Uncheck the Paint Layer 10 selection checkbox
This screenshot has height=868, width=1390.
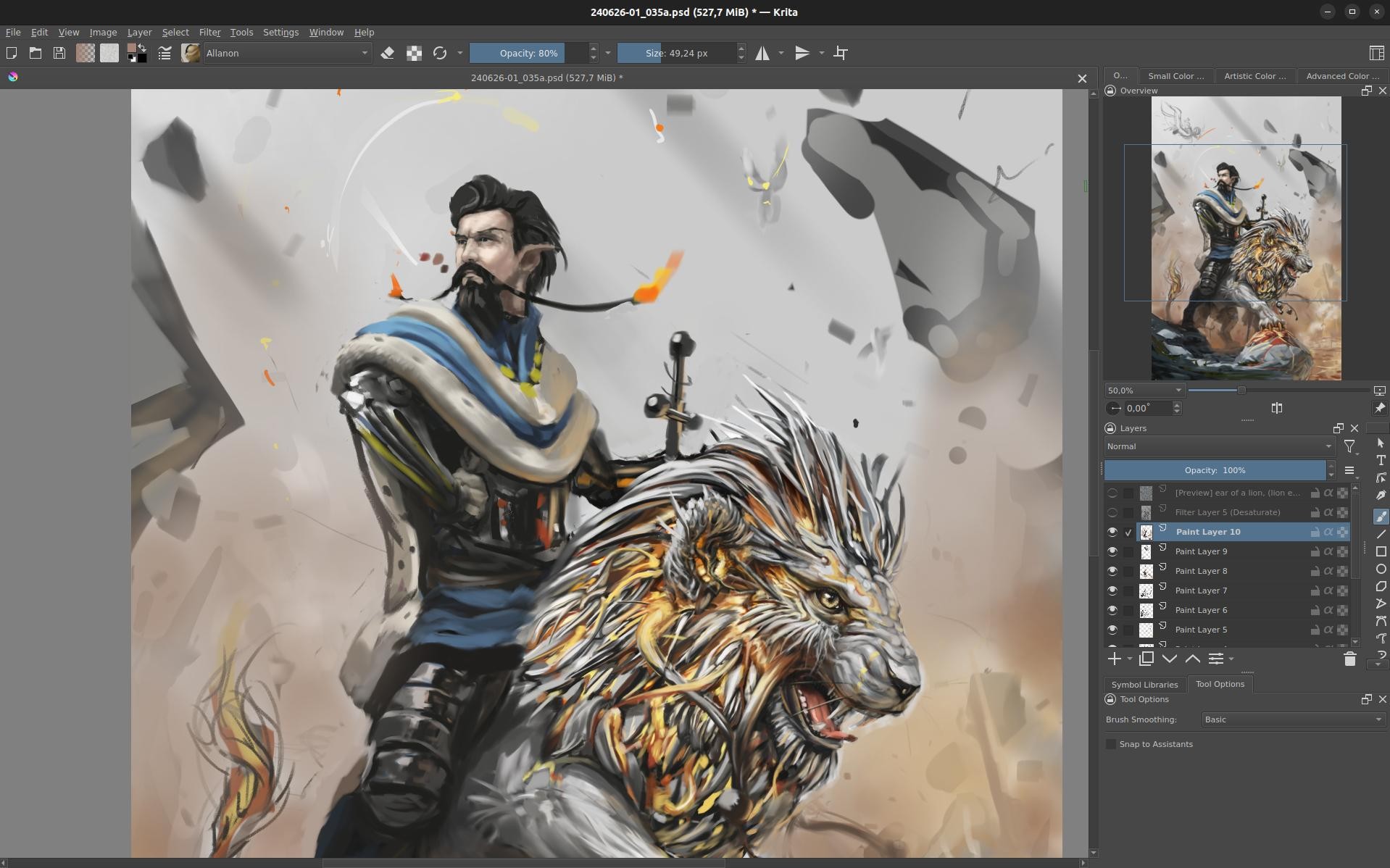(x=1128, y=533)
